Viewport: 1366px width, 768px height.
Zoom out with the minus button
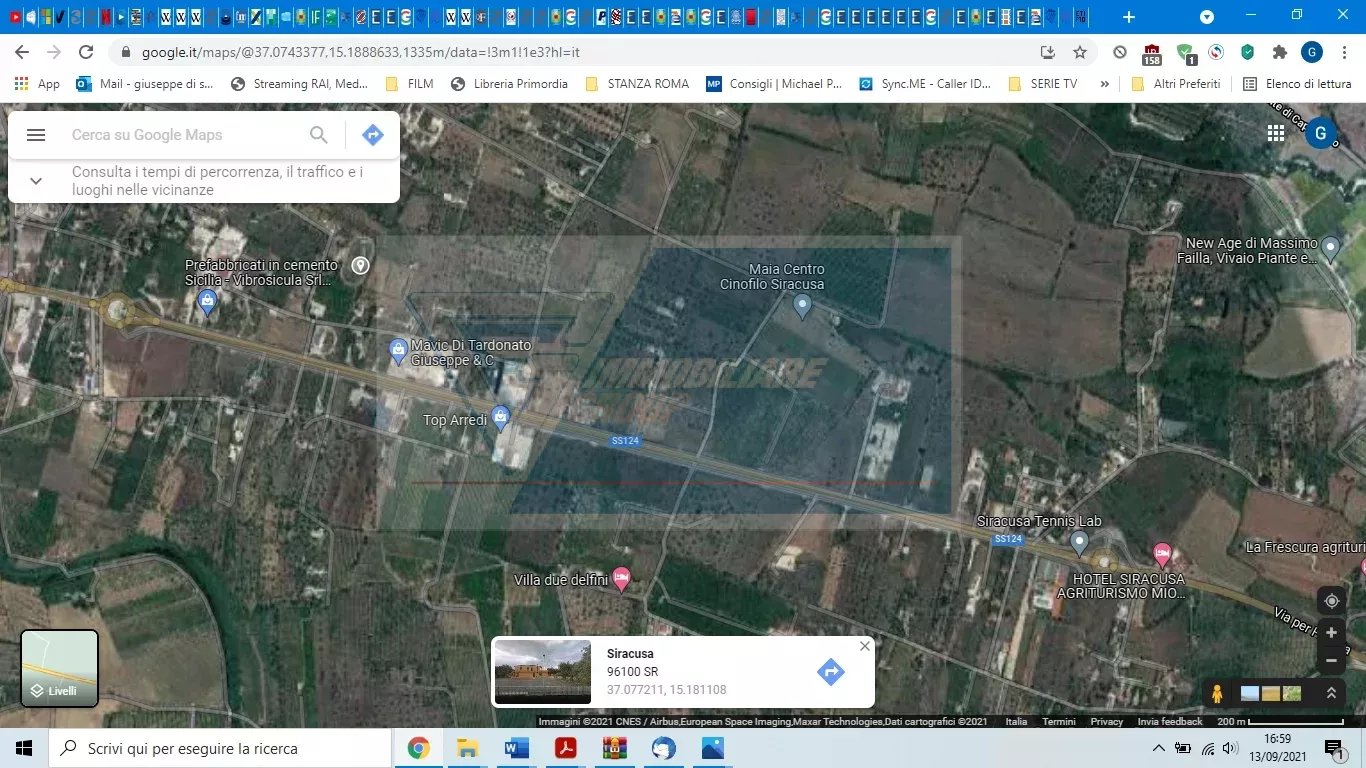[x=1331, y=661]
